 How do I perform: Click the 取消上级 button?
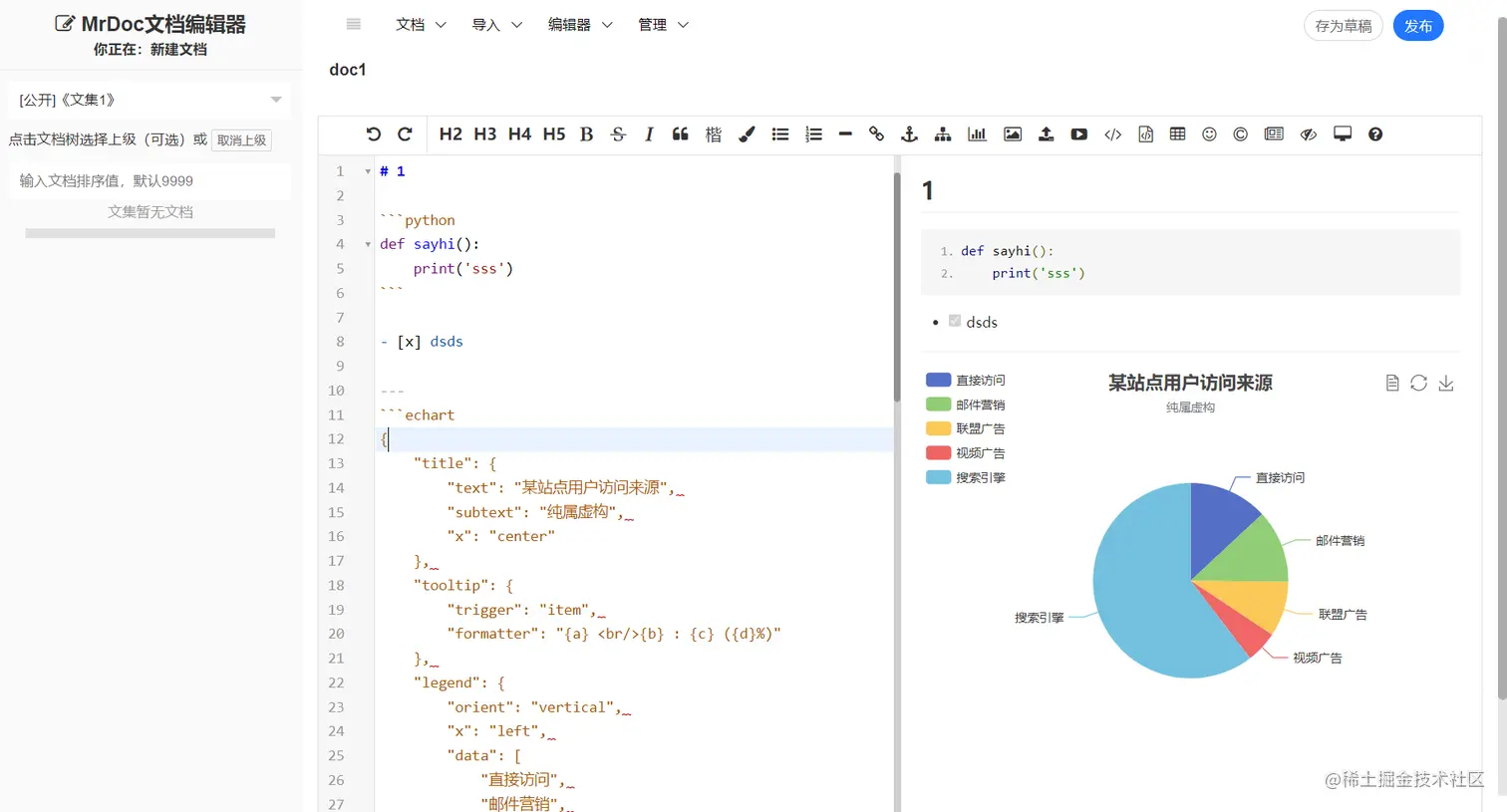pos(242,140)
